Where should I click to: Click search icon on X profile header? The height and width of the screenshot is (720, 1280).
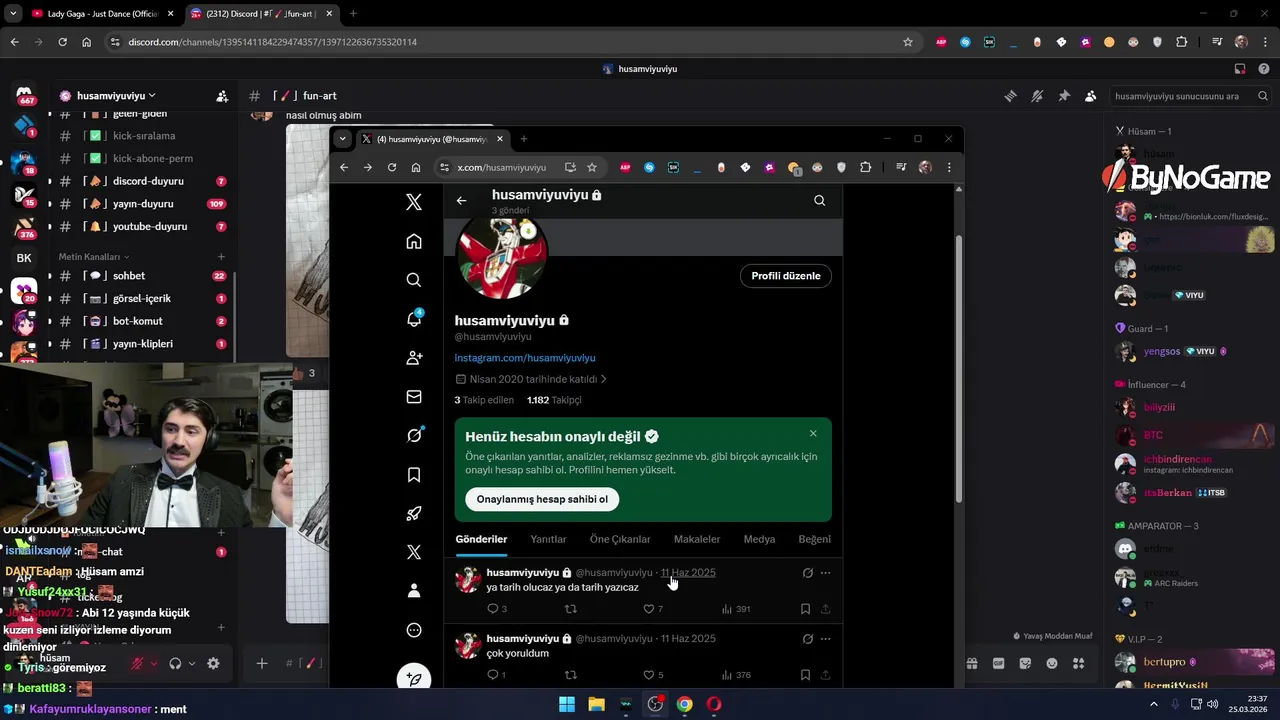[820, 200]
